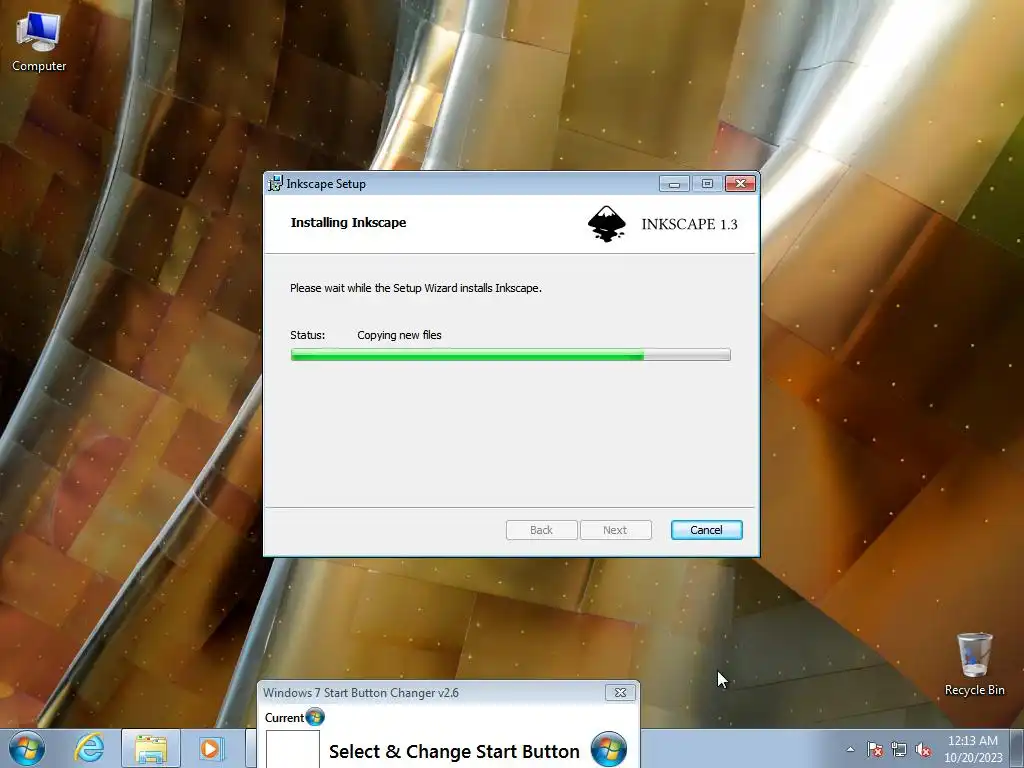Click the 'Installing Inkscape' heading
The height and width of the screenshot is (768, 1024).
point(348,223)
